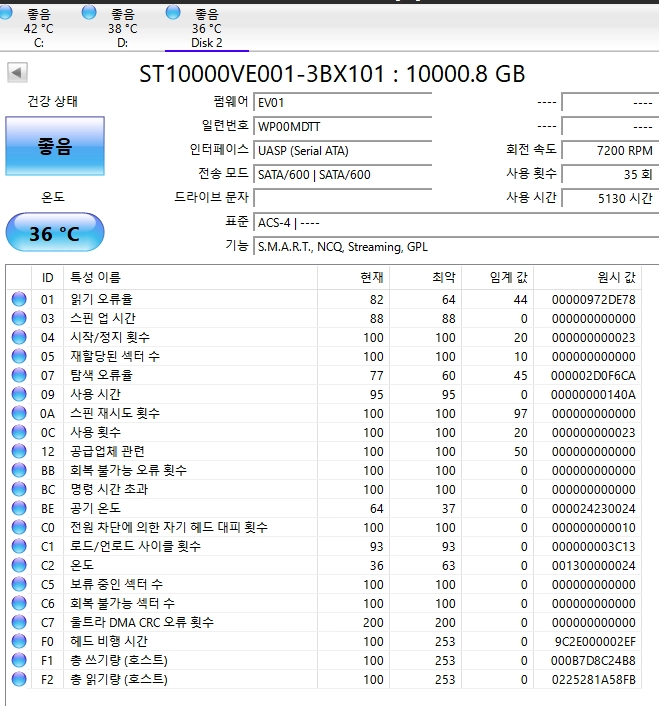Viewport: 659px width, 706px height.
Task: Click the status orb for row 04 시작/정지 횟수
Action: click(x=19, y=337)
